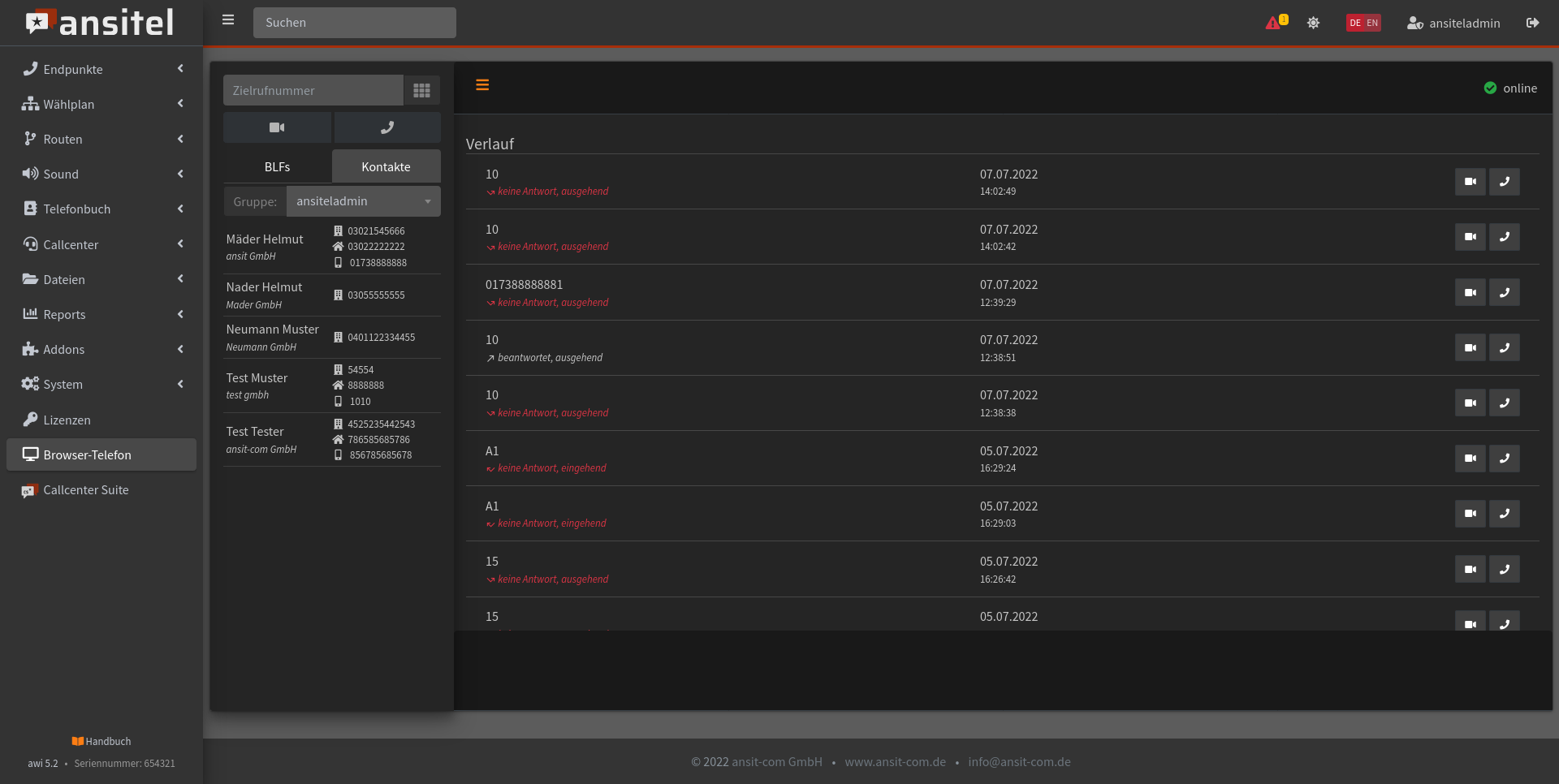The image size is (1559, 784).
Task: Start video call from dialer panel
Action: pyautogui.click(x=277, y=127)
